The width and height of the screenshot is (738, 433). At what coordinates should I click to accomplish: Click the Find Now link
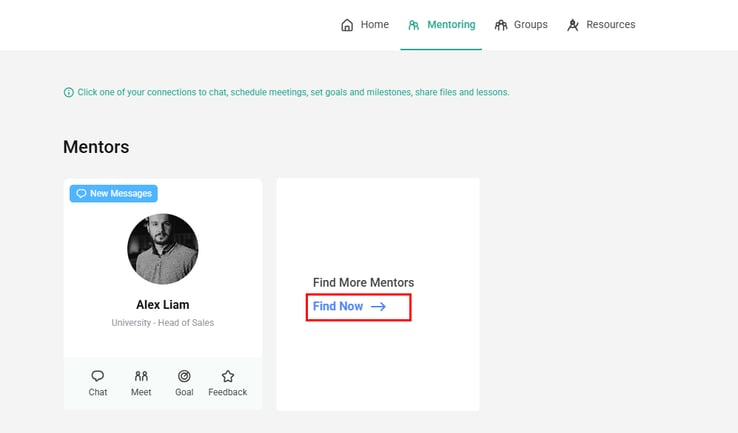click(x=338, y=307)
